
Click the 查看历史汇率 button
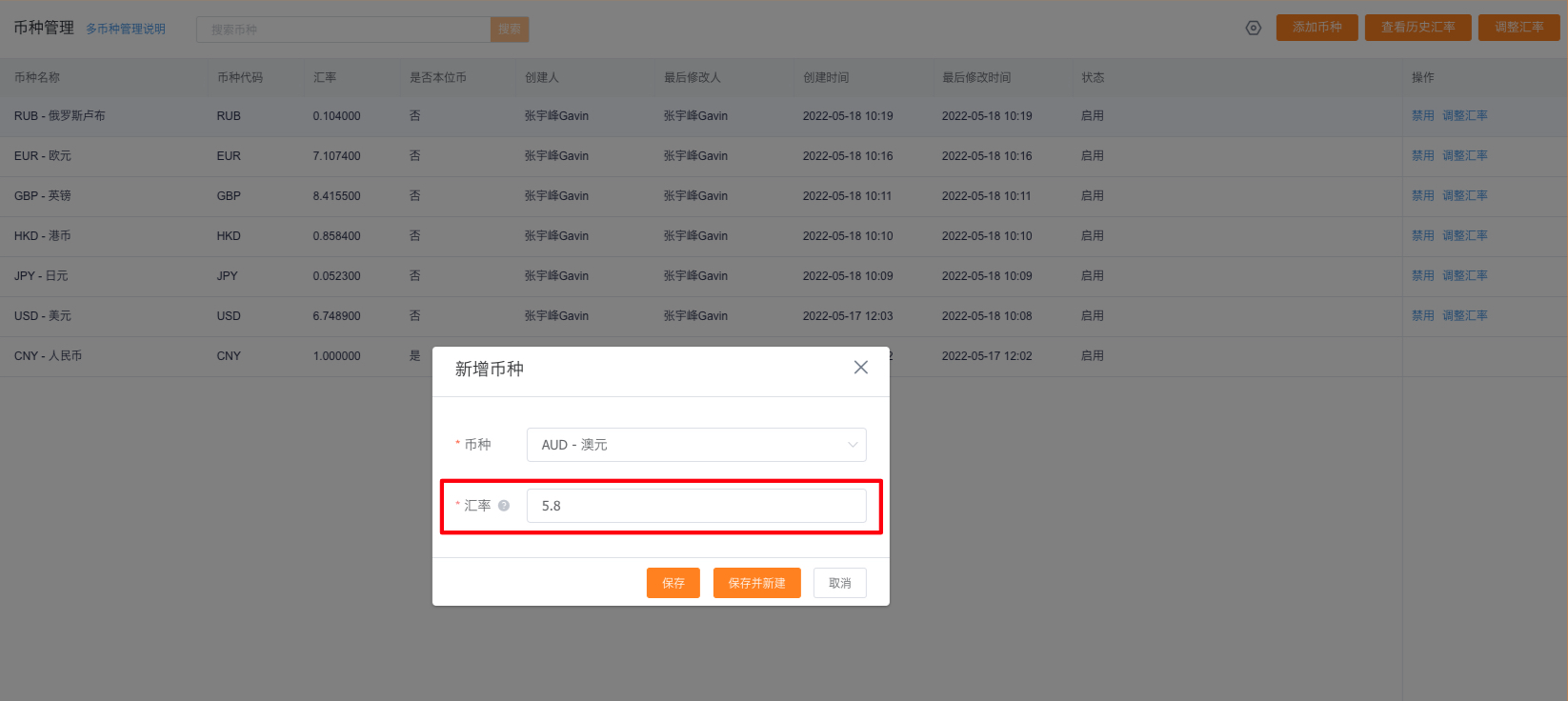coord(1418,28)
